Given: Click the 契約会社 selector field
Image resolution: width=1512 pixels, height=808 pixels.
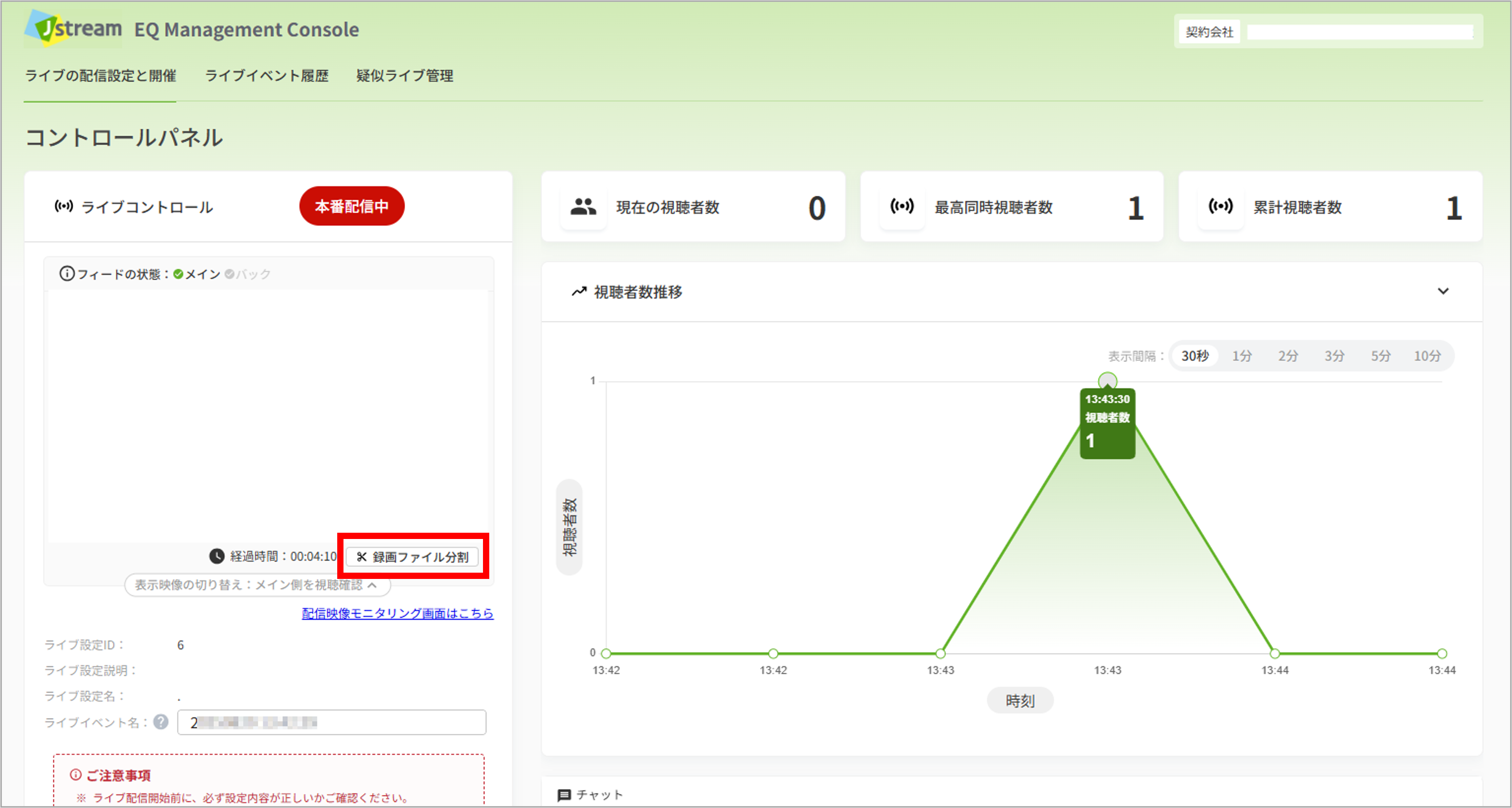Looking at the screenshot, I should [x=1360, y=32].
